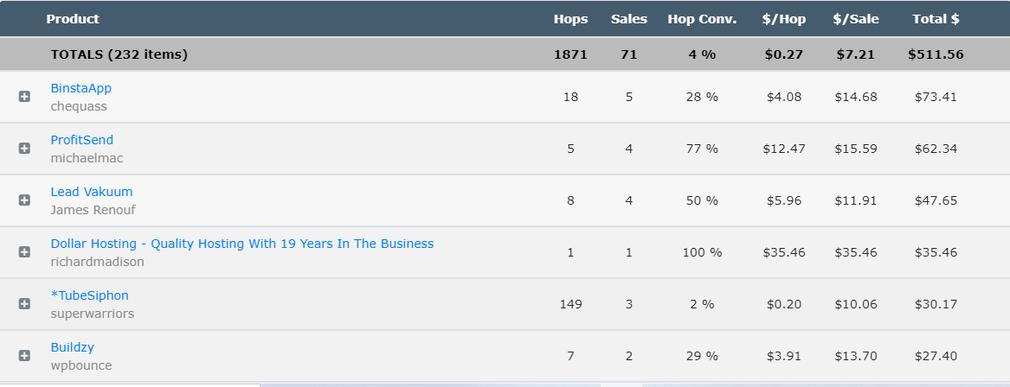Sort by the Hop Conv. column header
The height and width of the screenshot is (387, 1010).
point(702,19)
